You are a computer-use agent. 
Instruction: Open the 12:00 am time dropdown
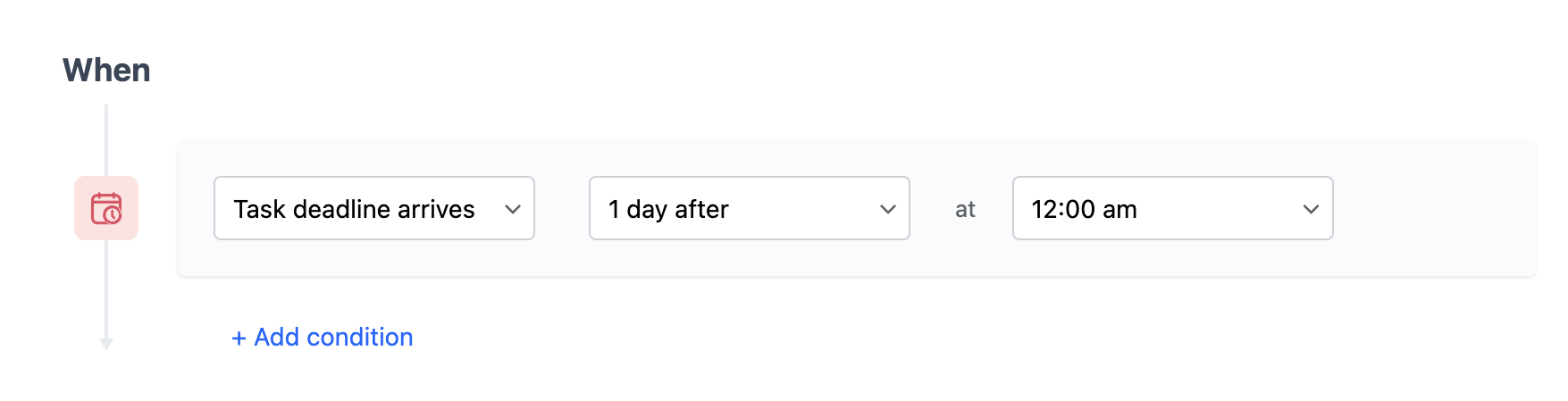pyautogui.click(x=1173, y=208)
